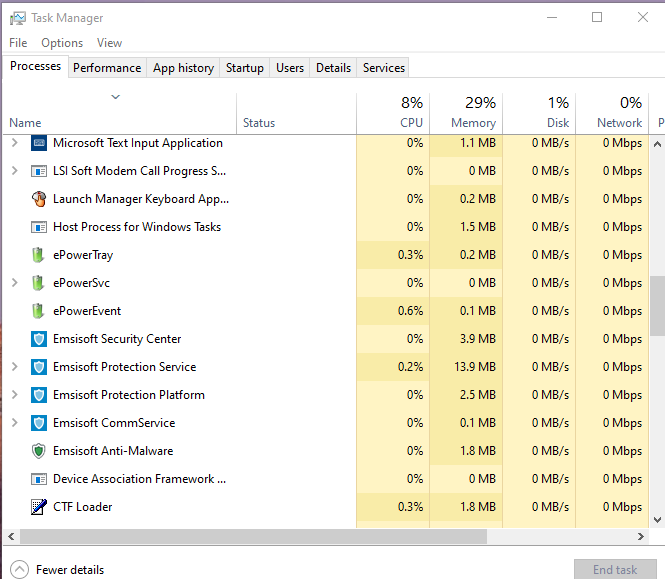Switch to the Performance tab
Screen dimensions: 665x579
pyautogui.click(x=107, y=68)
